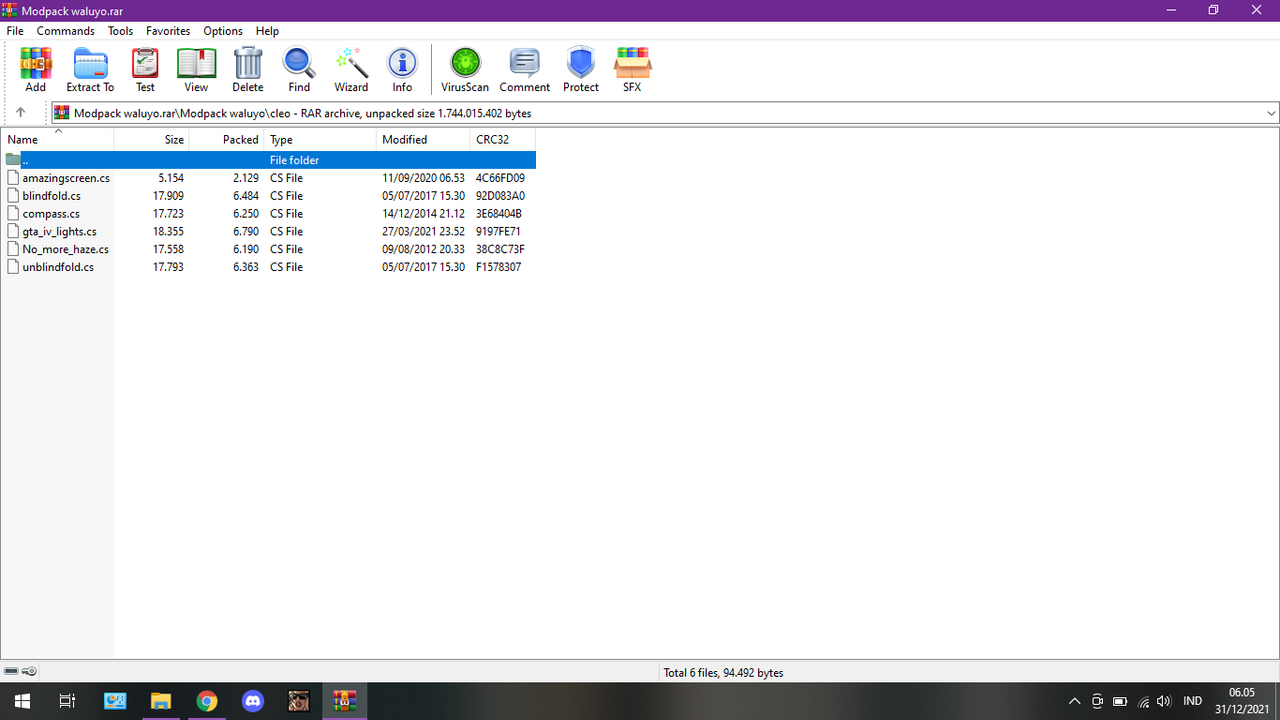Viewport: 1280px width, 720px height.
Task: Open the Windows Start menu
Action: [22, 701]
